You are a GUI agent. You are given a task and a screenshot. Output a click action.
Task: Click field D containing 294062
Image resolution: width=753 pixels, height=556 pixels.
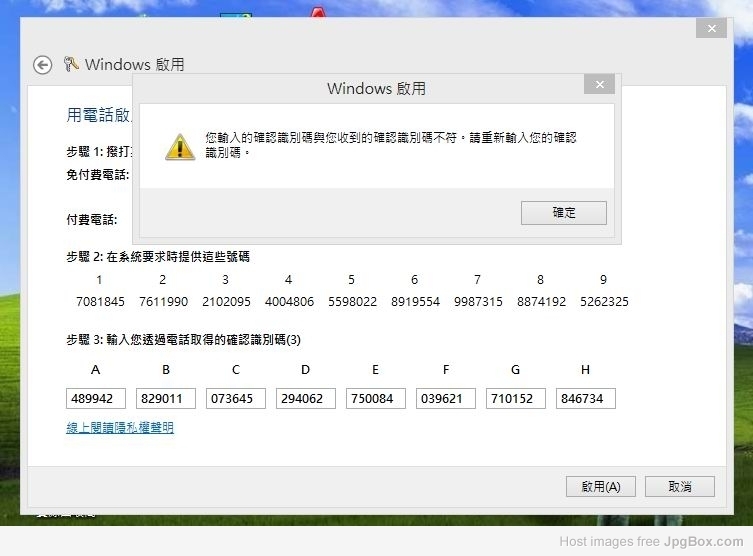click(306, 399)
